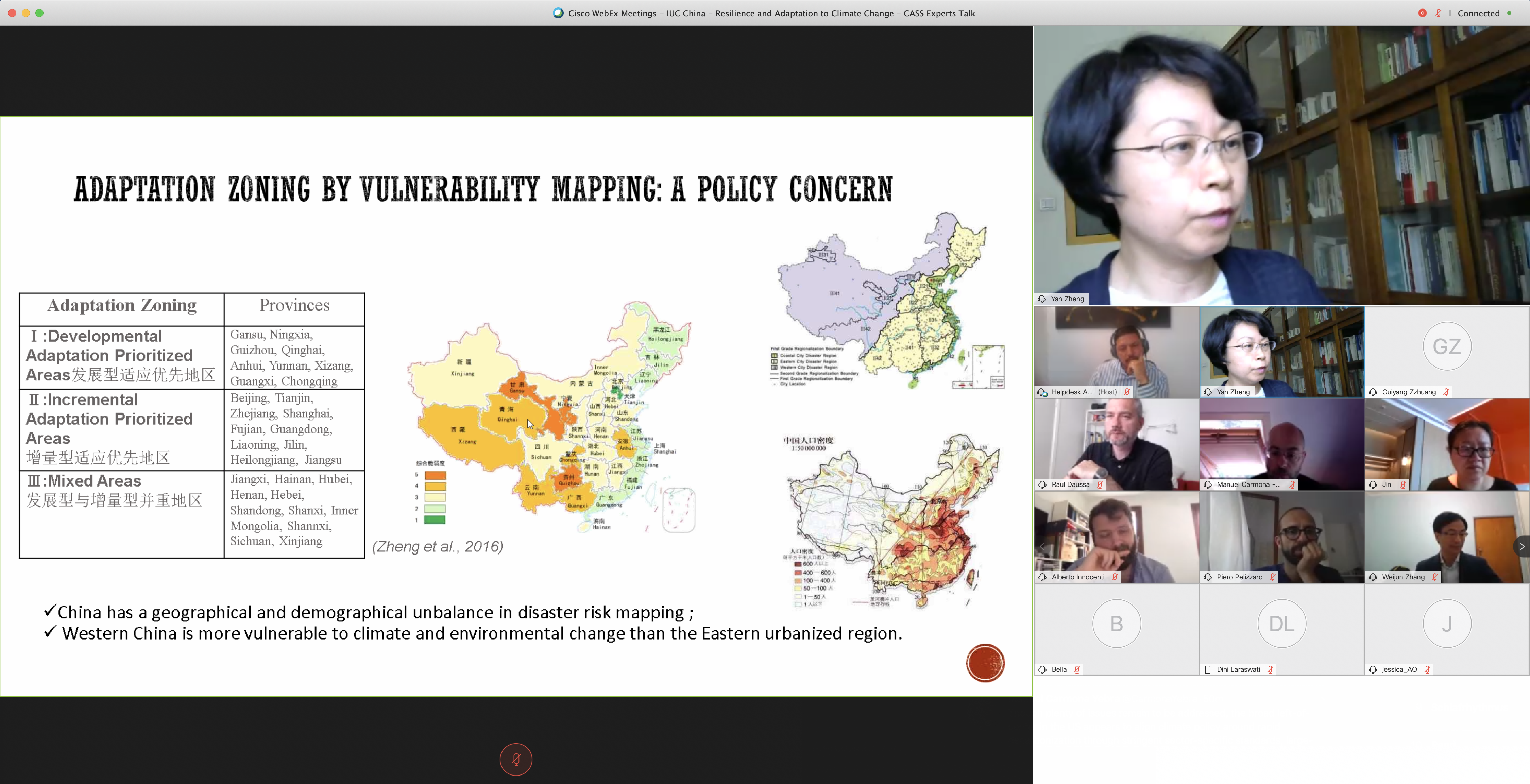Image resolution: width=1530 pixels, height=784 pixels.
Task: Select the GZ avatar video tile
Action: point(1446,346)
